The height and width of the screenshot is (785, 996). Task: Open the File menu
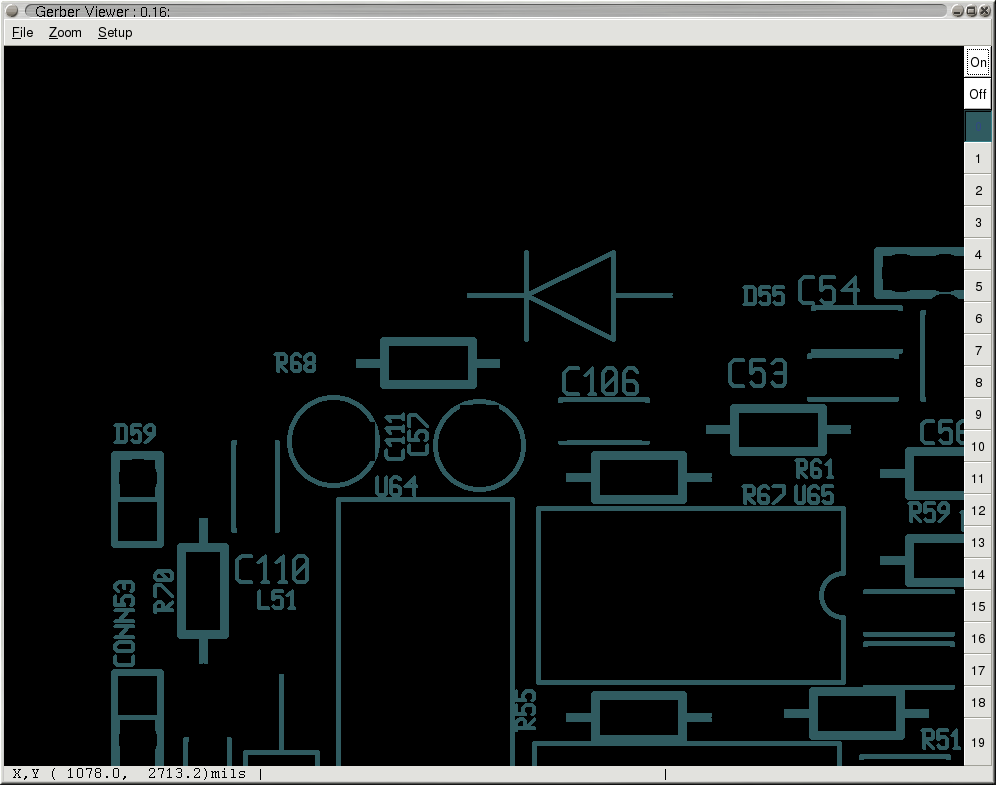click(x=22, y=32)
